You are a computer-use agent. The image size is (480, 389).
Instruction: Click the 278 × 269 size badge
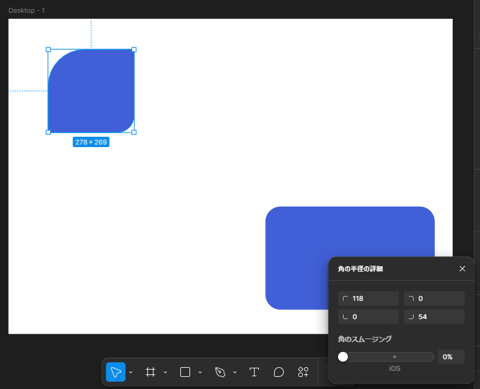pos(91,142)
